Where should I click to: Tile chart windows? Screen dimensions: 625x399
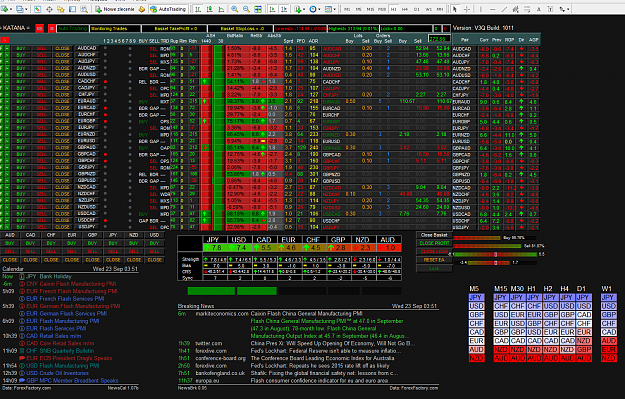tap(257, 9)
